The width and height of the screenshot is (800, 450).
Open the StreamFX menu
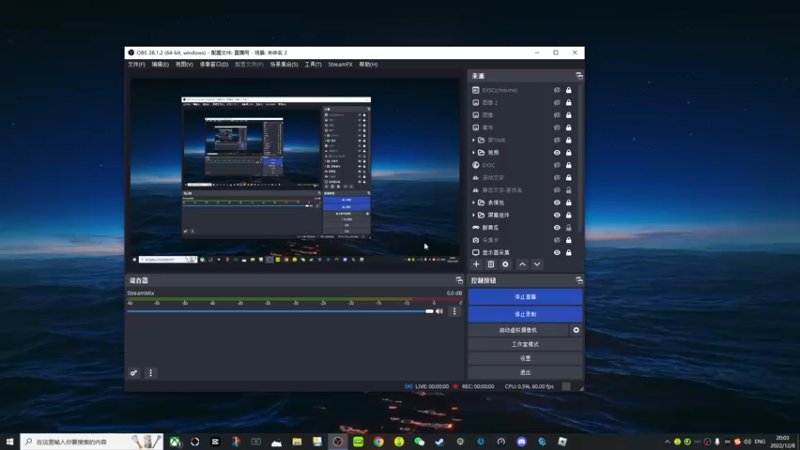(x=340, y=65)
